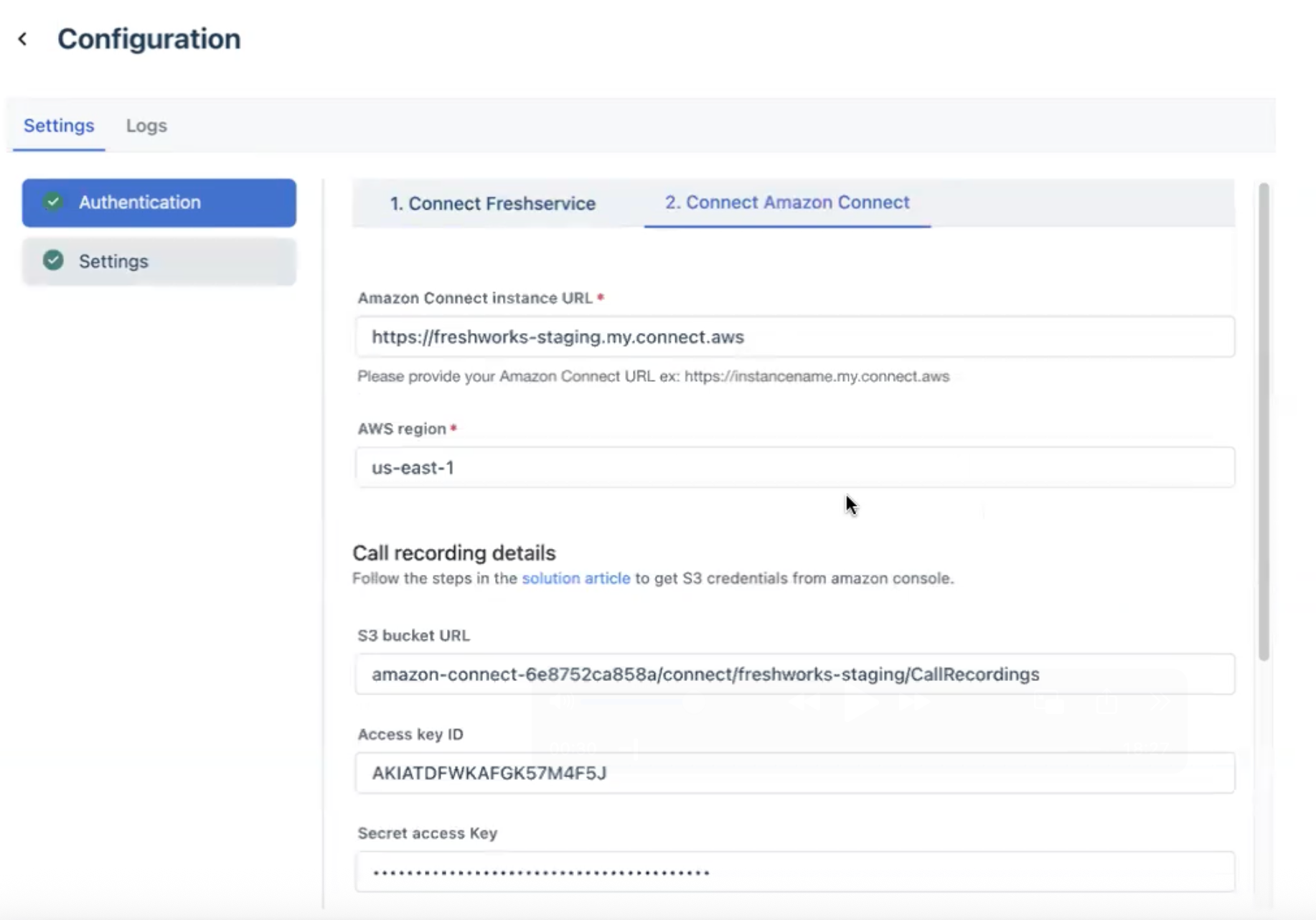This screenshot has width=1316, height=920.
Task: Click the green check icon beside sidebar Settings
Action: [x=52, y=260]
